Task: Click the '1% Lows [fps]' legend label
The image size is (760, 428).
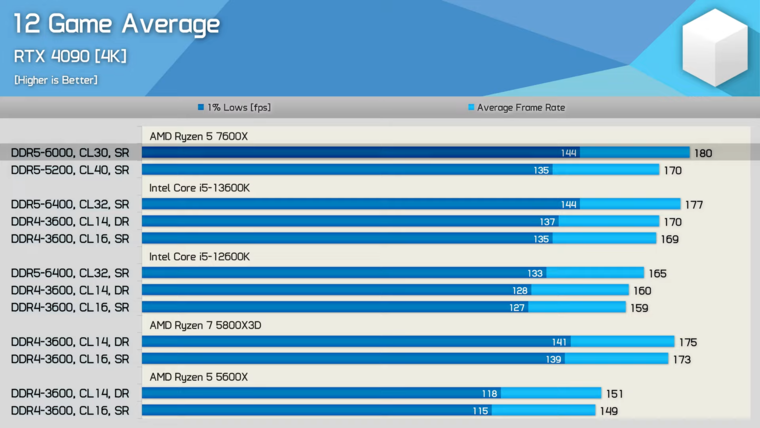Action: click(239, 108)
